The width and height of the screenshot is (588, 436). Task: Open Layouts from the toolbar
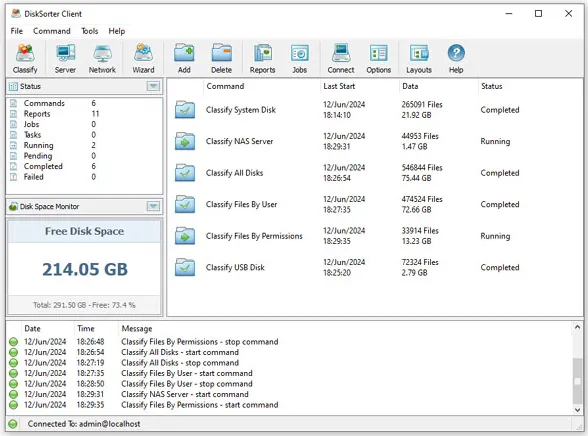pos(419,58)
